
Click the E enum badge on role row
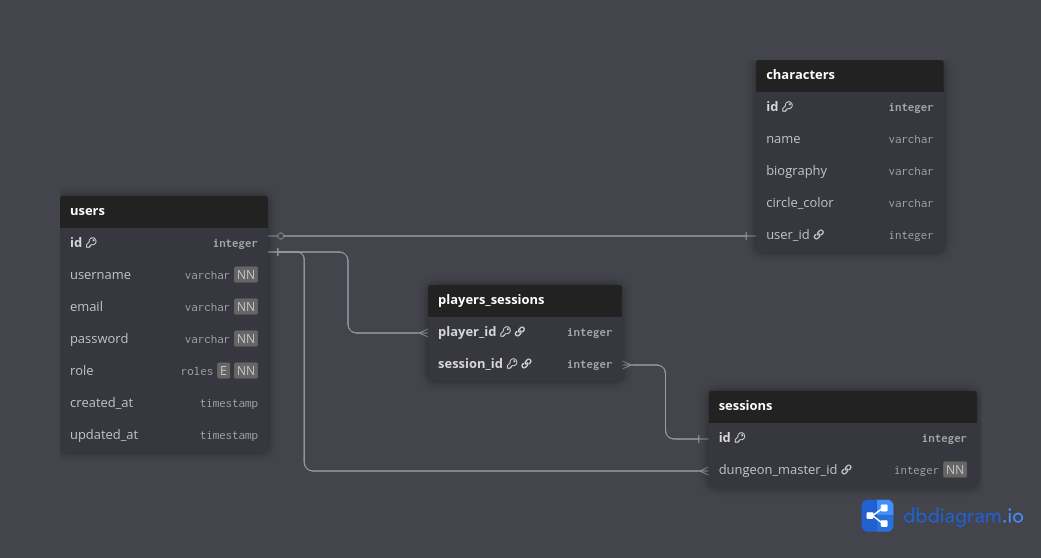coord(223,371)
